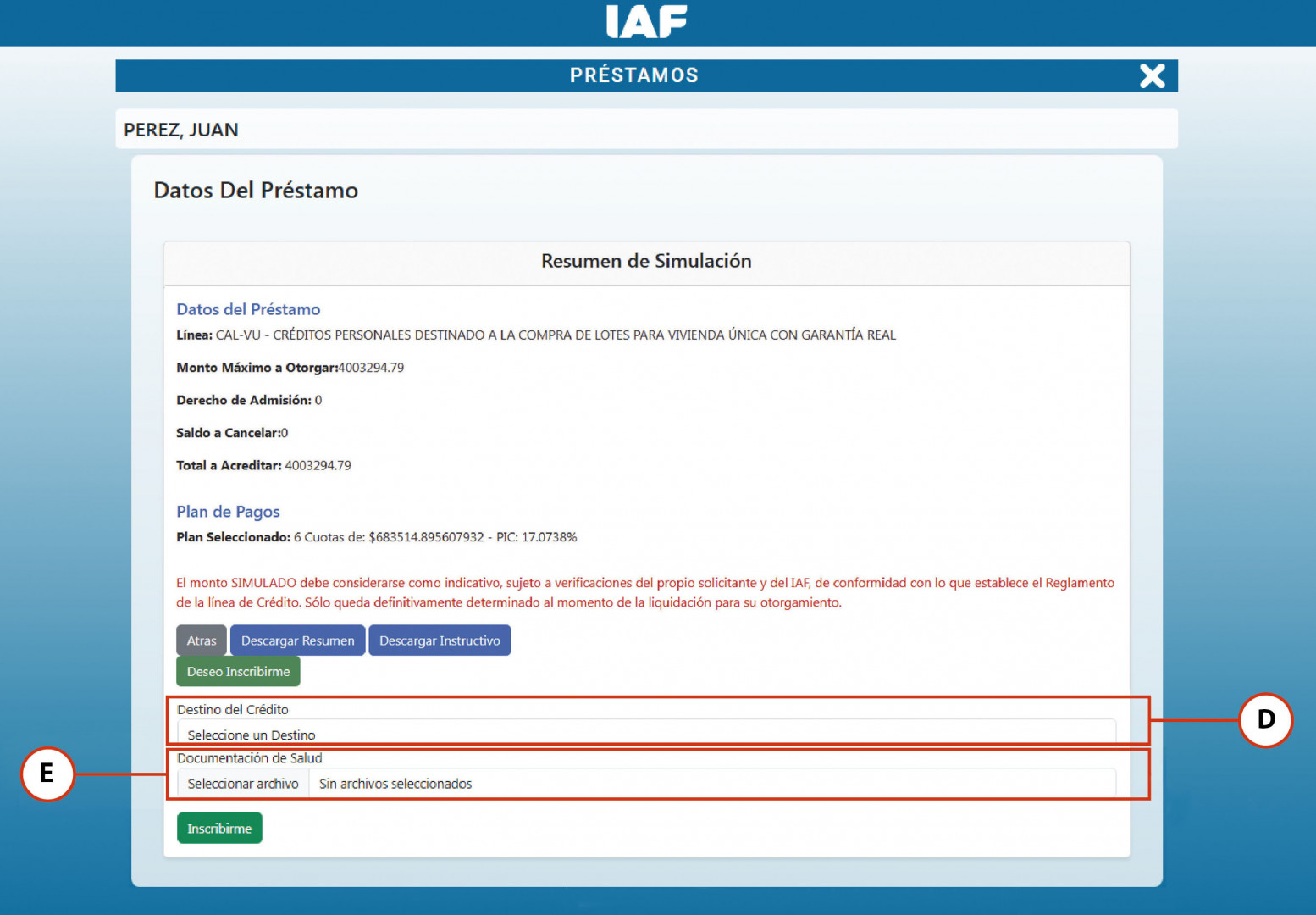Click the blue Plan de Pagos heading
Viewport: 1316px width, 915px height.
228,512
